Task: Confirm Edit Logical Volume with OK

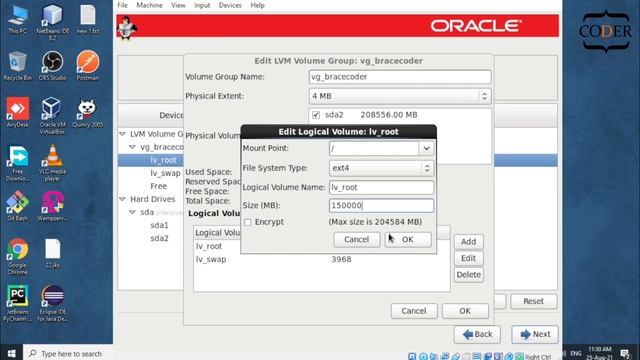Action: point(408,240)
